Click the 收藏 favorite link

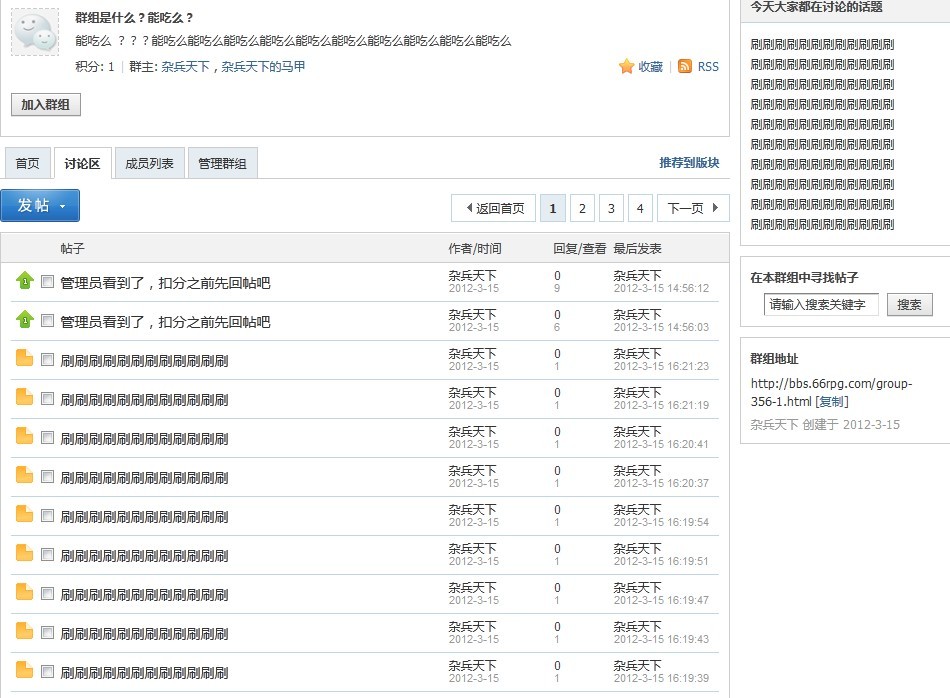tap(651, 67)
